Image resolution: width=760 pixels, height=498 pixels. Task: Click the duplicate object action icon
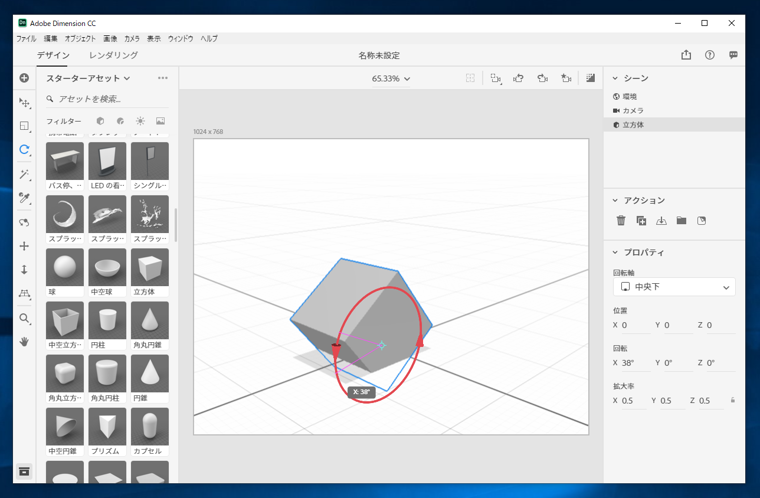point(641,221)
